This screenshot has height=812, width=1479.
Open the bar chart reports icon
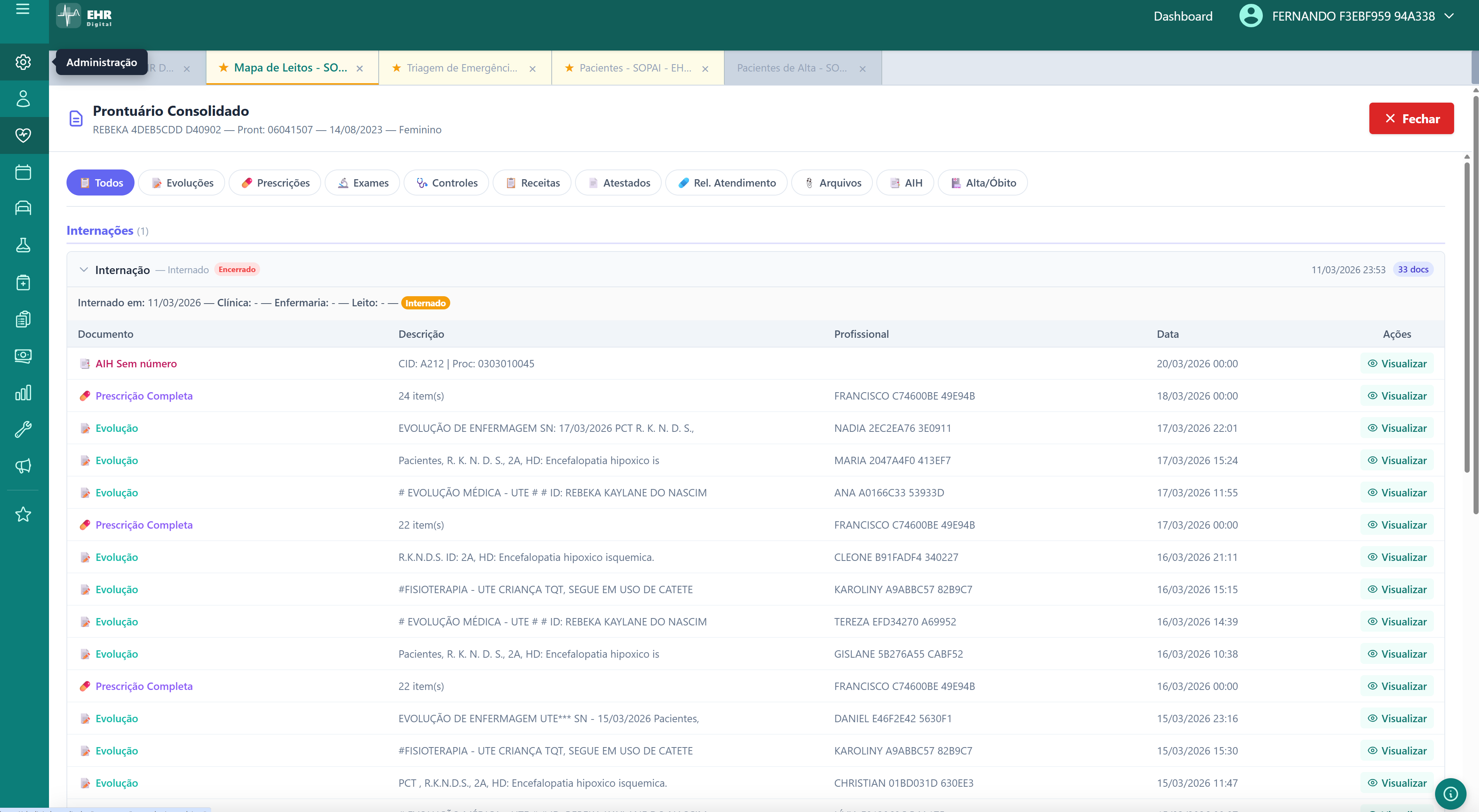tap(23, 393)
